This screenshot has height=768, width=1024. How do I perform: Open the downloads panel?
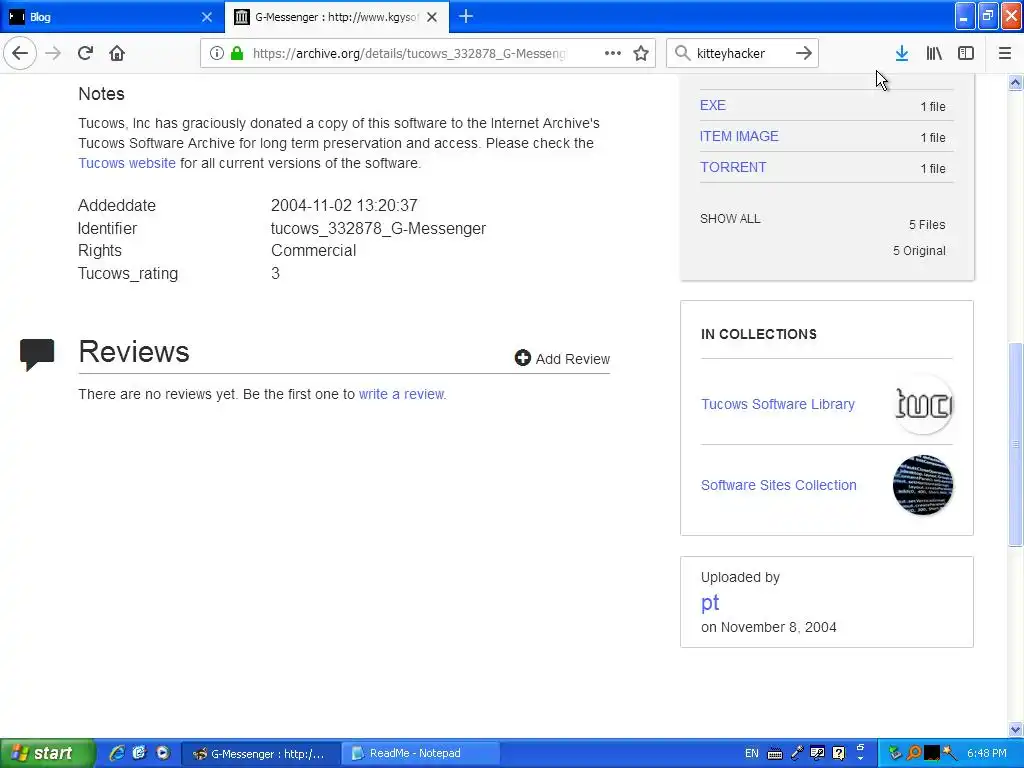(x=902, y=53)
